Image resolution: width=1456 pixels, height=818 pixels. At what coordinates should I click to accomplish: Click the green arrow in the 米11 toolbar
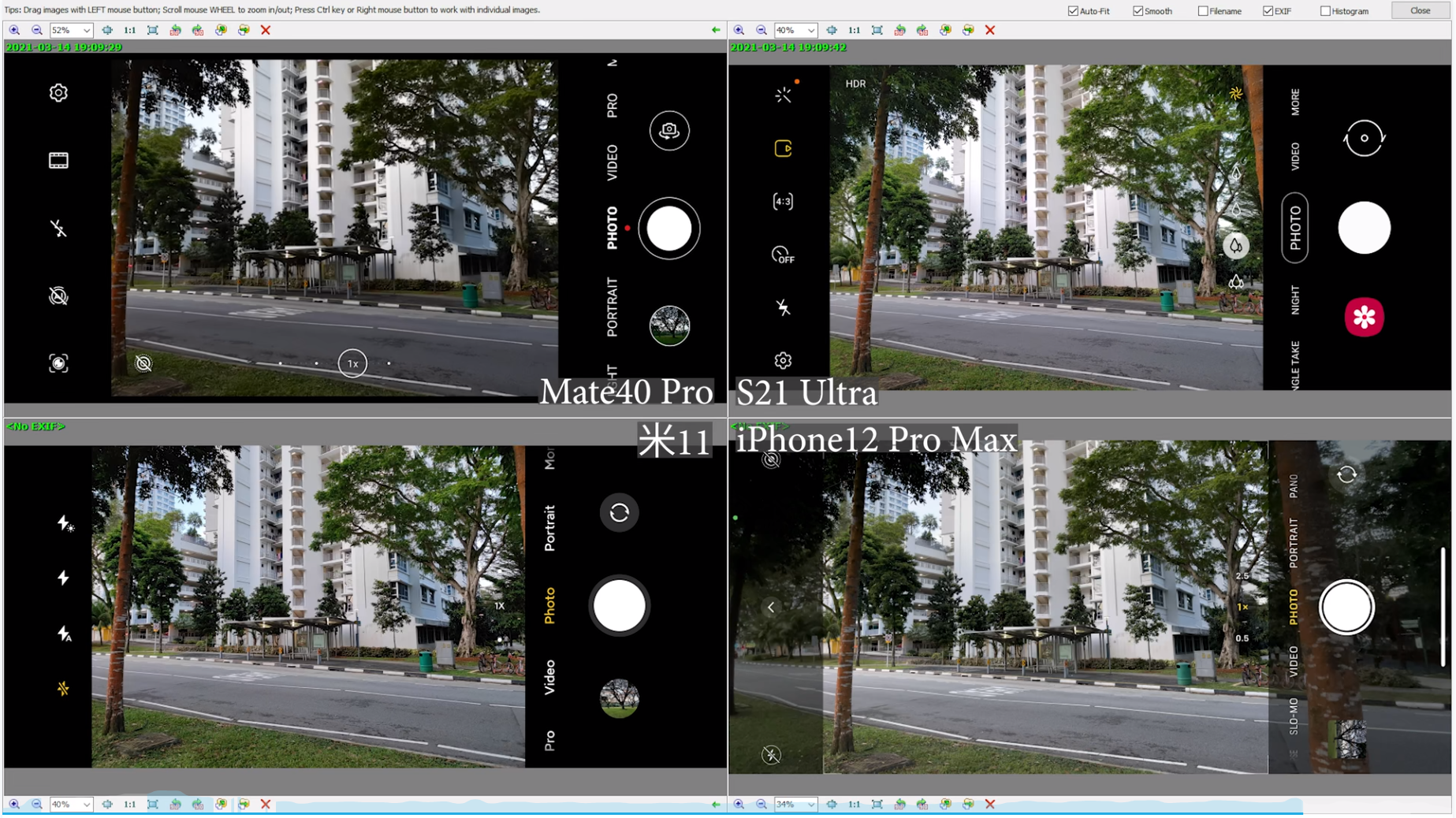pos(716,805)
